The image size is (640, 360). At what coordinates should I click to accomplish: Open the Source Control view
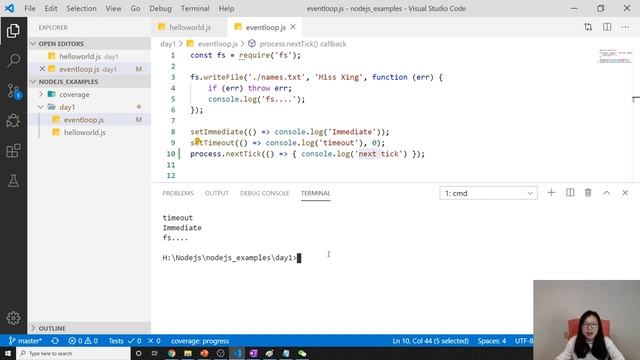point(13,91)
